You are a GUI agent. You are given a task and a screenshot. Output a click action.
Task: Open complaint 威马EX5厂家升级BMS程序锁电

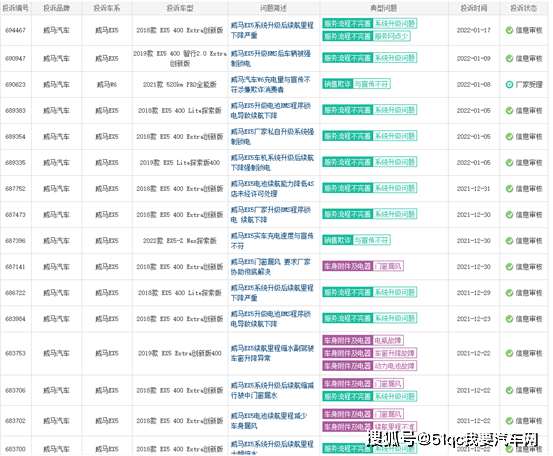point(271,215)
